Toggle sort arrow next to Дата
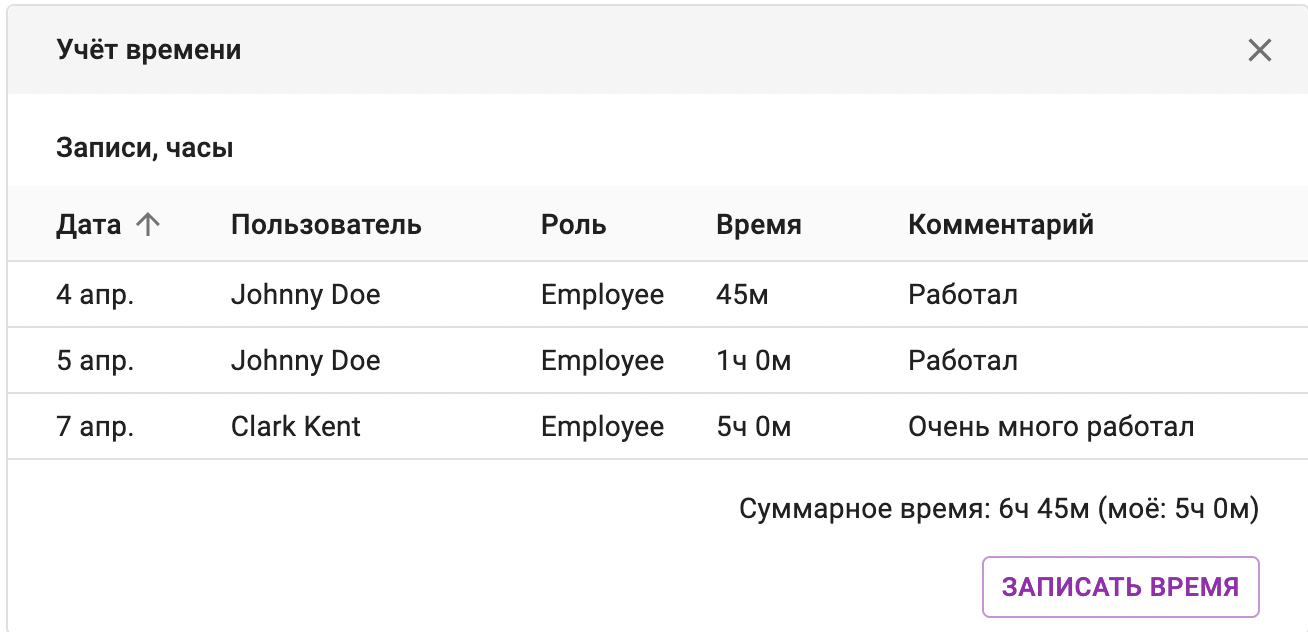The height and width of the screenshot is (632, 1308). pyautogui.click(x=147, y=224)
